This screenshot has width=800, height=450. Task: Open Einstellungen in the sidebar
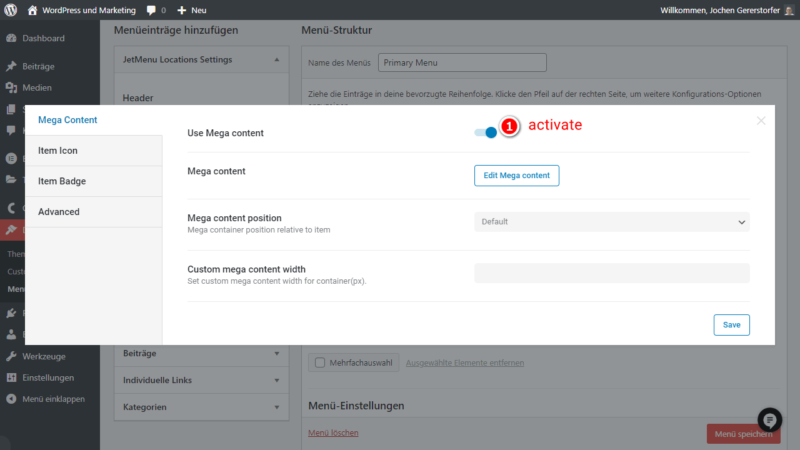click(x=48, y=377)
